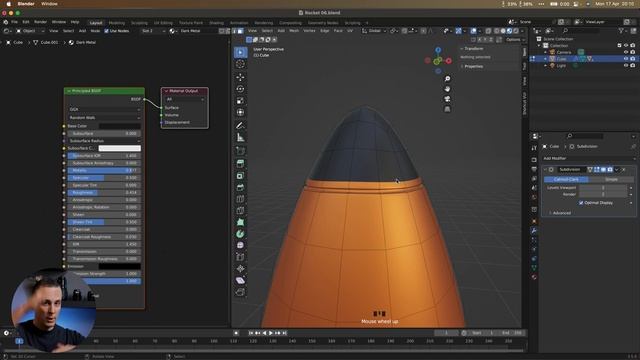Open the Random Walk subsurface method dropdown
The height and width of the screenshot is (360, 640).
(x=104, y=118)
